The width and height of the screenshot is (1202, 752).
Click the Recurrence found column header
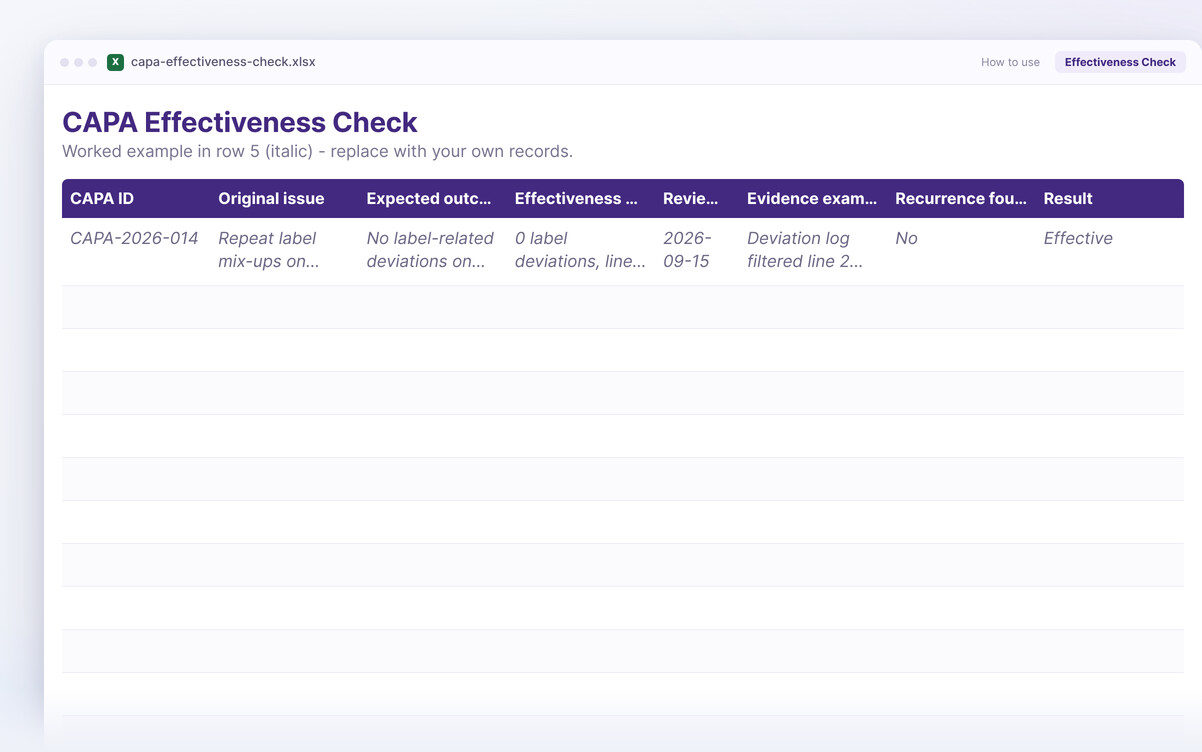click(x=960, y=198)
